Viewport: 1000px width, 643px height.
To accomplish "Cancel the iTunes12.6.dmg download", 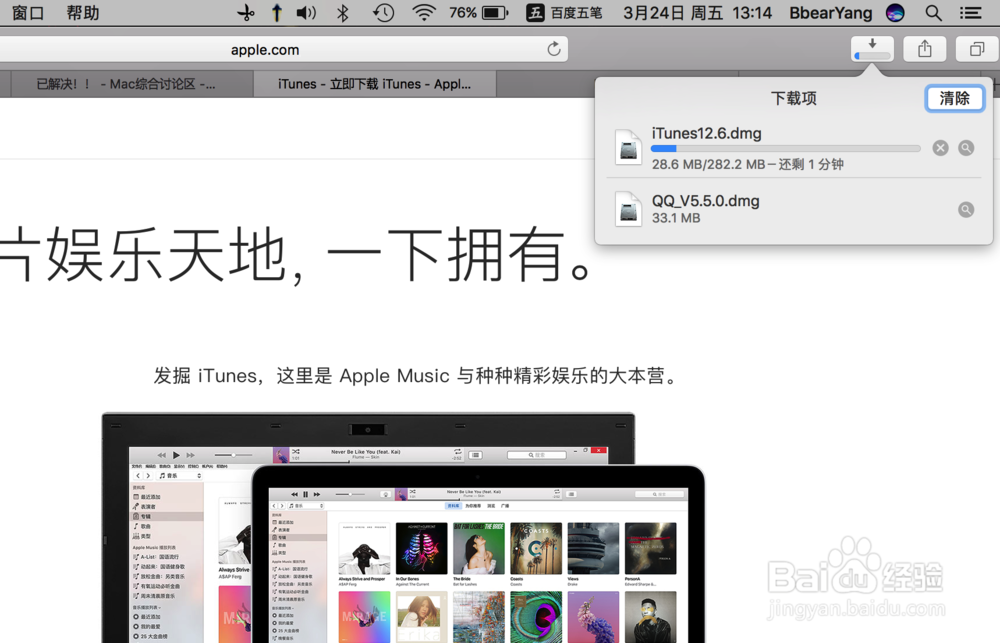I will (x=940, y=148).
